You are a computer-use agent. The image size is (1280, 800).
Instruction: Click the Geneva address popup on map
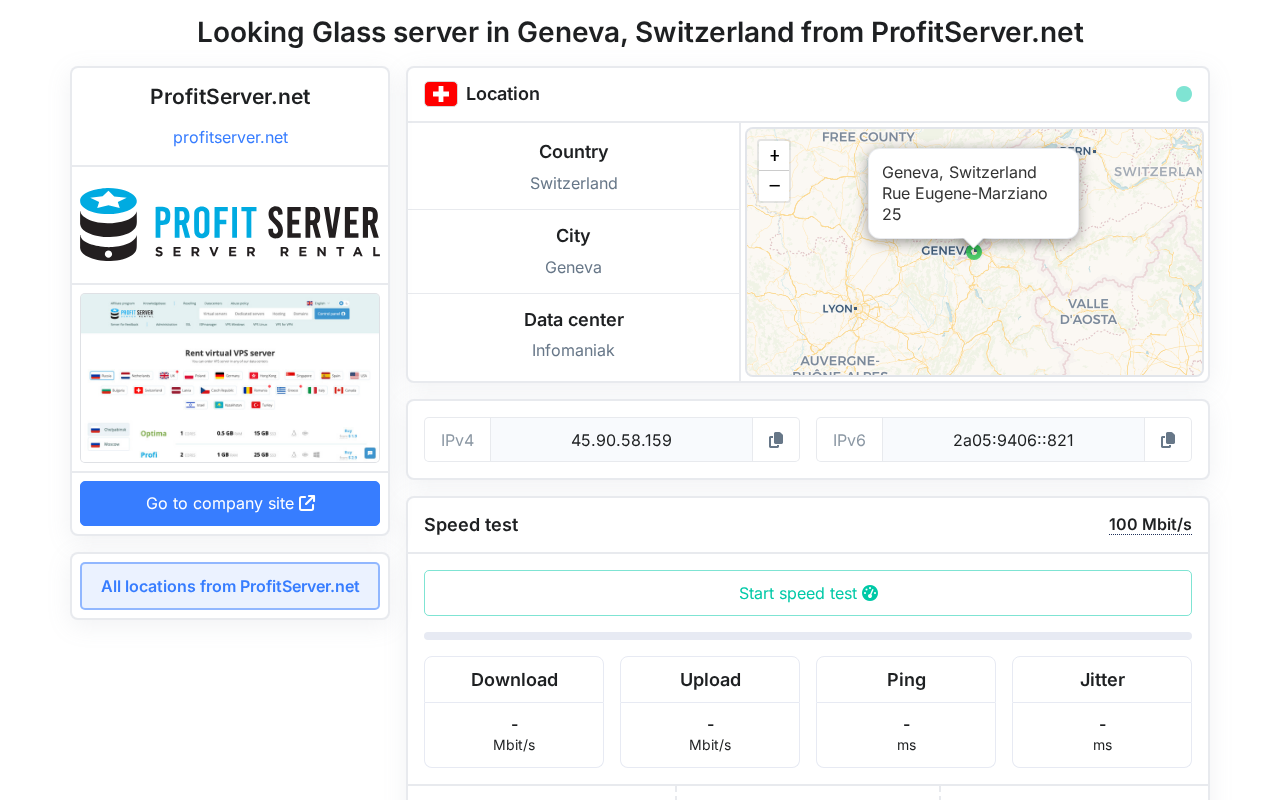[x=973, y=193]
